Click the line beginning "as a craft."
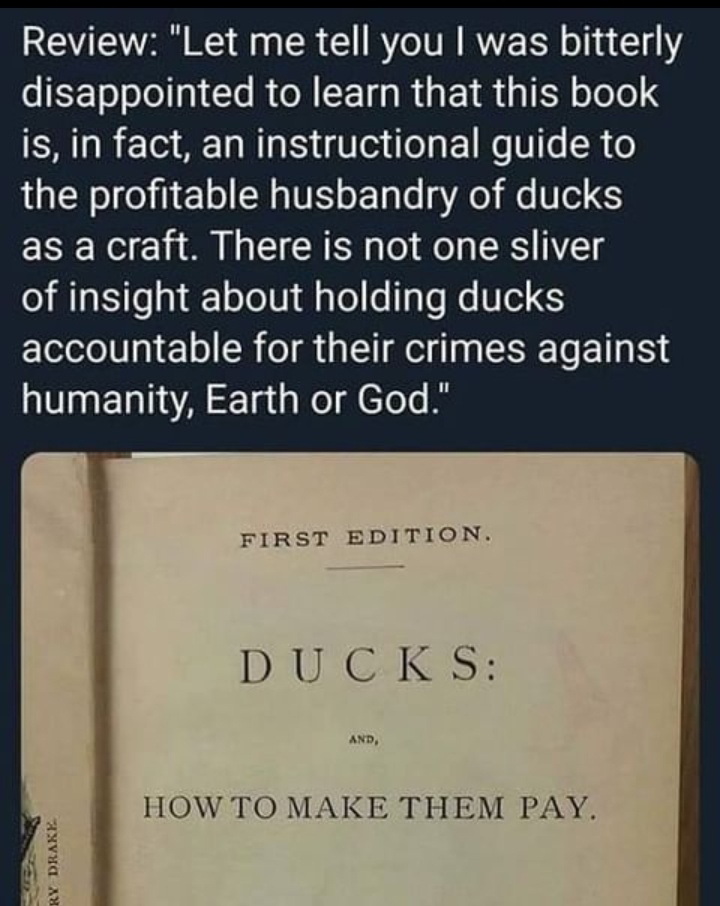 click(312, 247)
